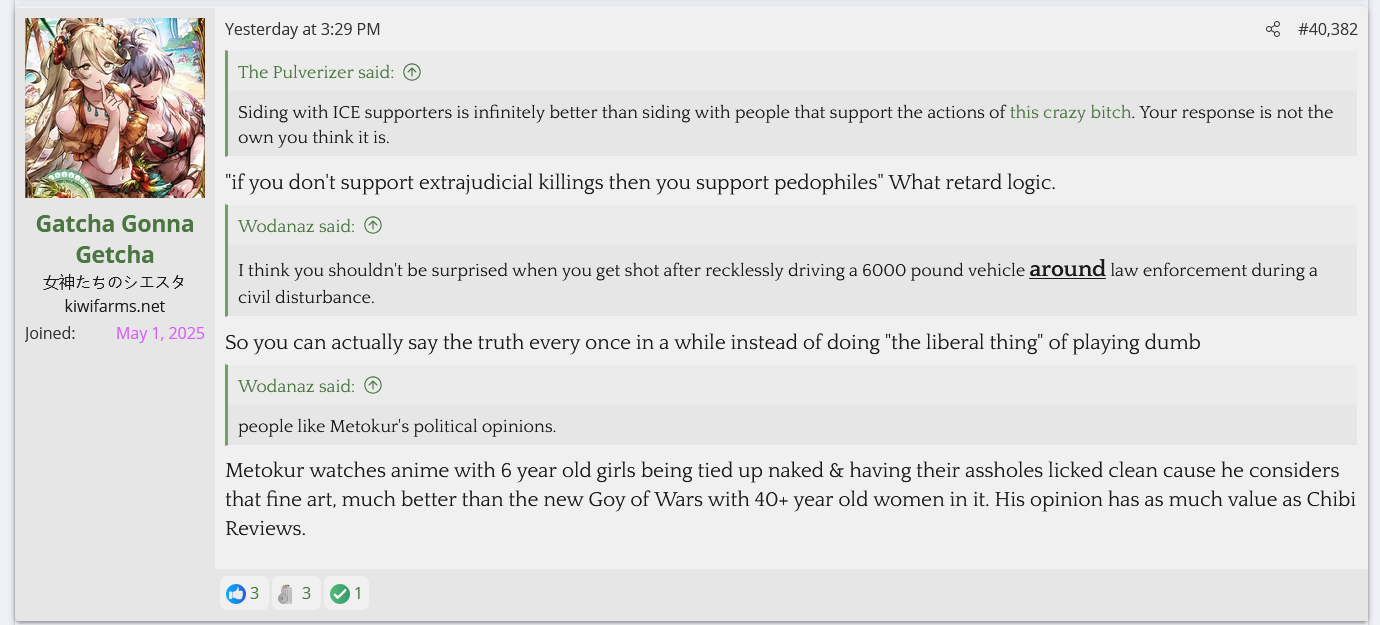The width and height of the screenshot is (1380, 625).
Task: Click the blue thumbs-up Like reaction icon
Action: tap(236, 594)
